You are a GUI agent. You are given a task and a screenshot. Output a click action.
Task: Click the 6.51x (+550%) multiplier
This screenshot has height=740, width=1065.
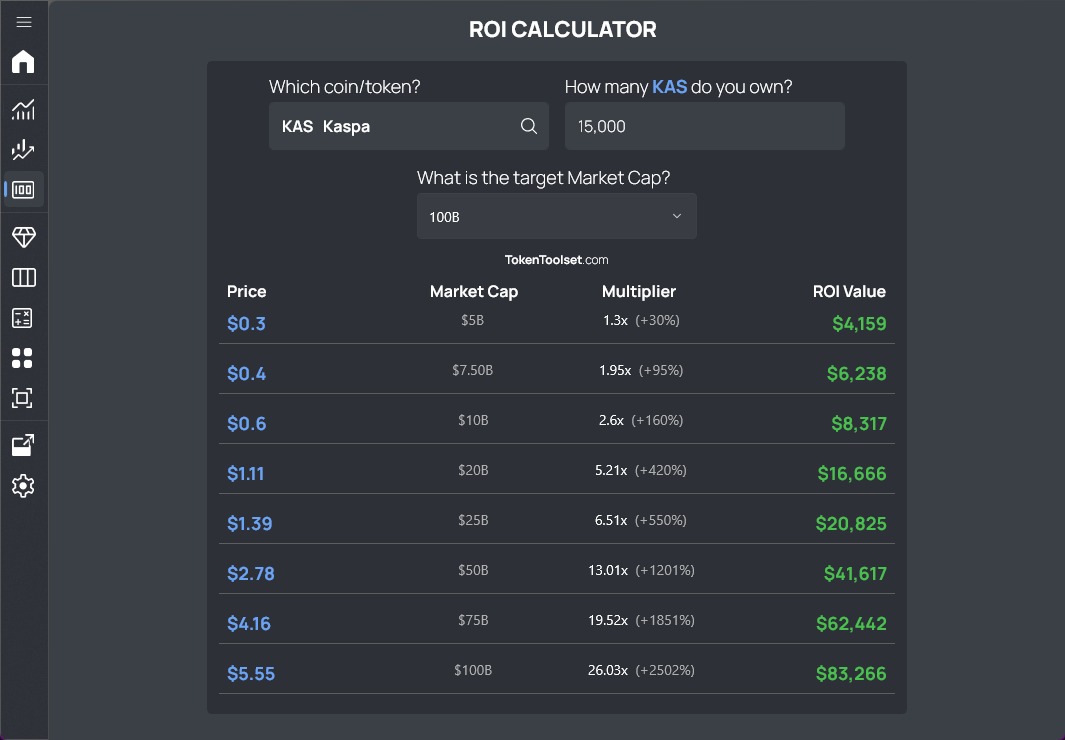point(641,521)
